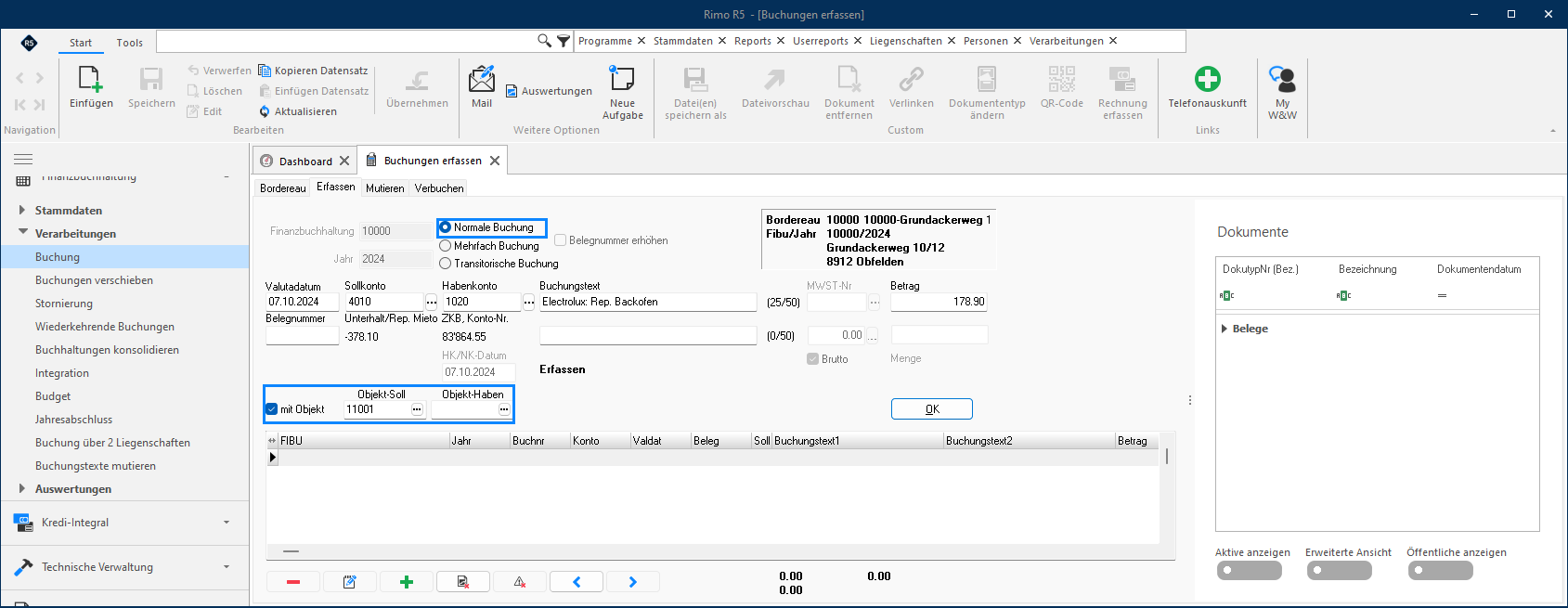Screen dimensions: 1568x608
Task: Toggle the Erweiterte Ansicht switch
Action: coord(1340,571)
